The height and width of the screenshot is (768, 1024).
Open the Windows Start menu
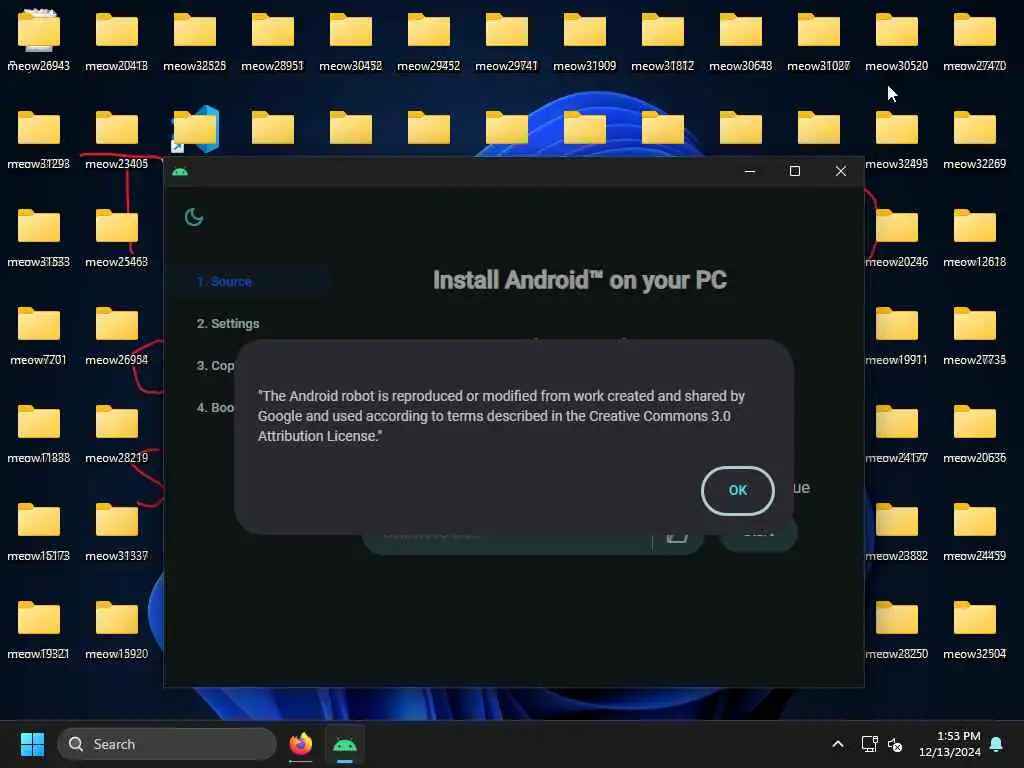[x=32, y=744]
